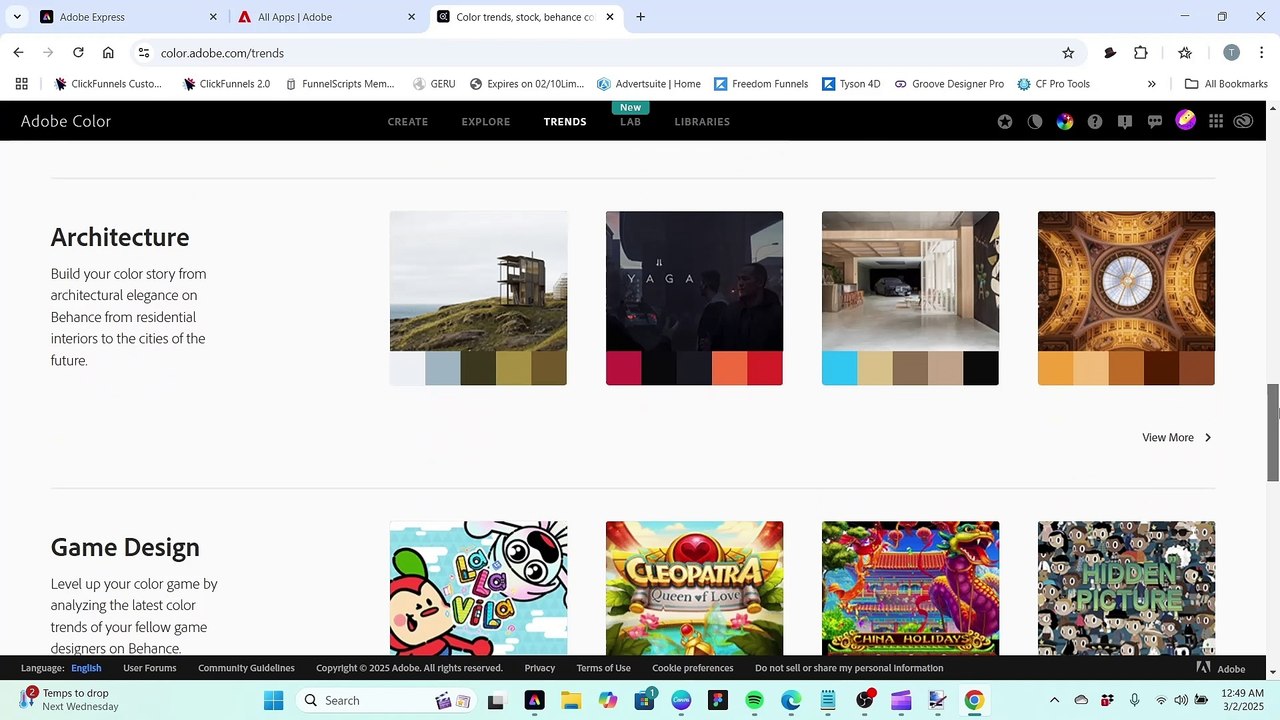Screen dimensions: 1280x720
Task: Open the Chrome three-dot menu
Action: [x=1261, y=53]
